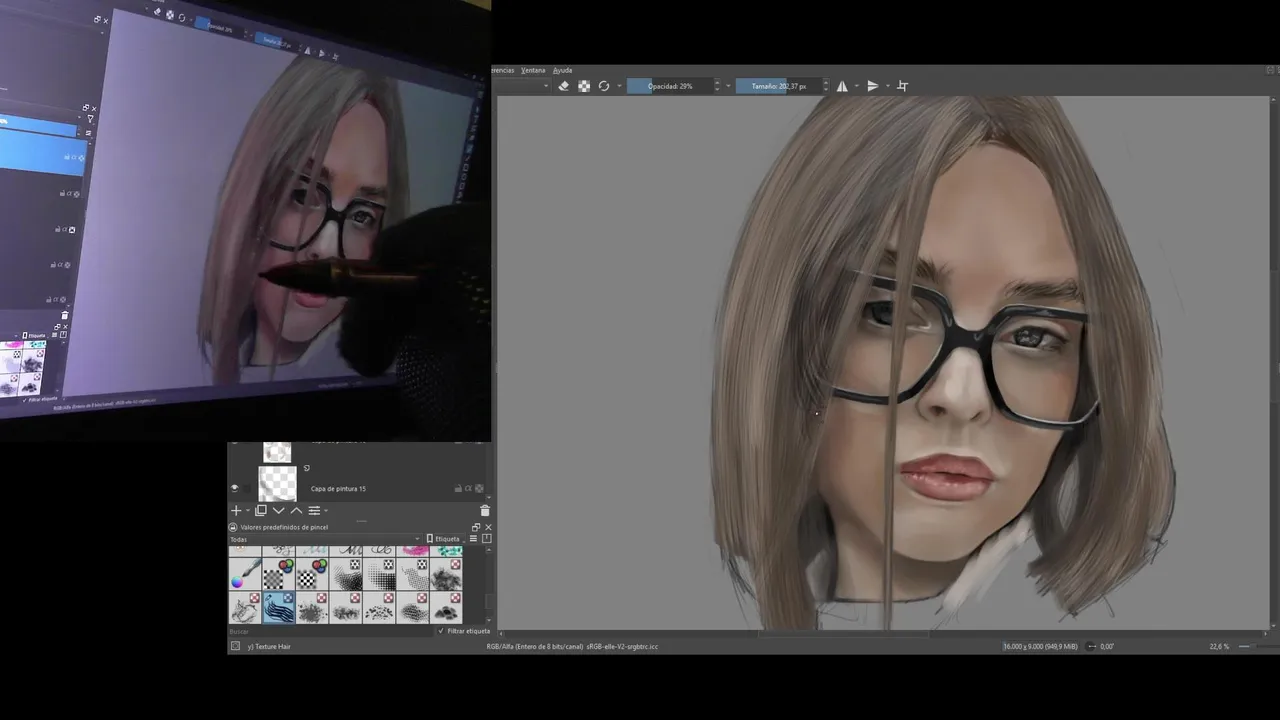
Task: Open the dropdown arrow after reload preset
Action: tap(619, 86)
